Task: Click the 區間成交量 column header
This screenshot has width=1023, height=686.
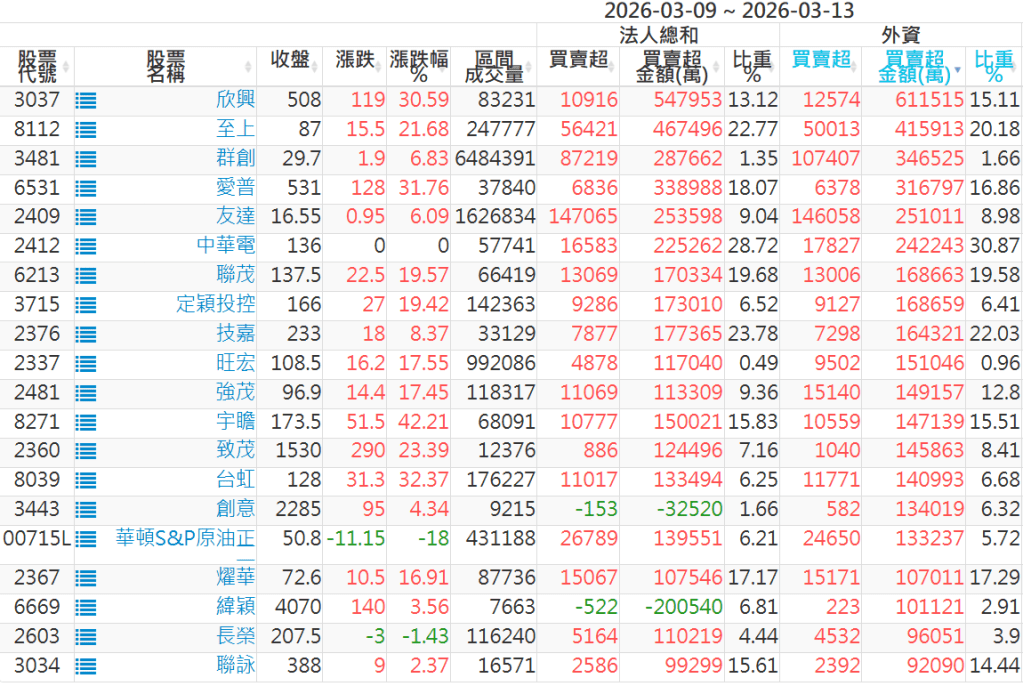Action: (493, 66)
